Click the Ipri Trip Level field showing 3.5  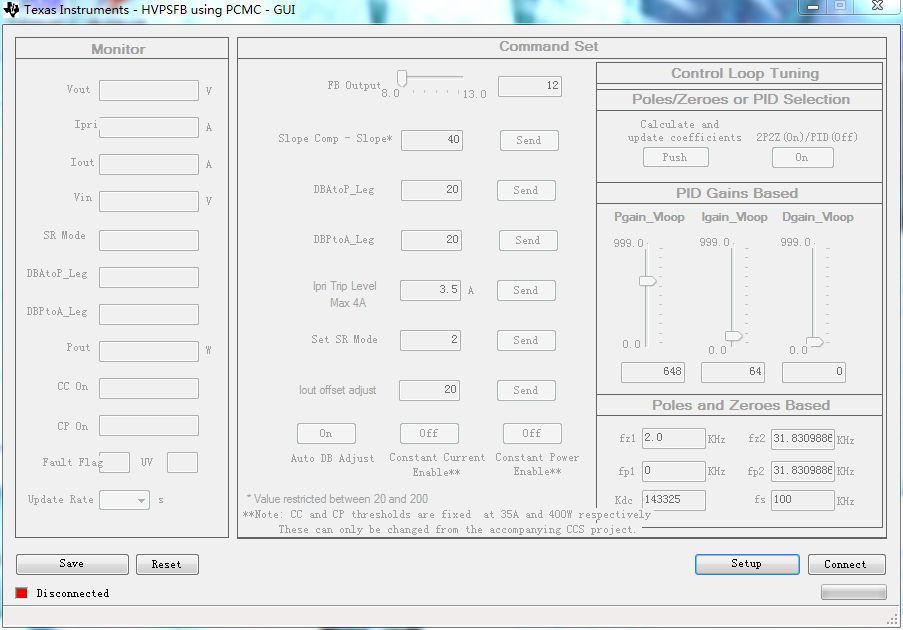431,290
